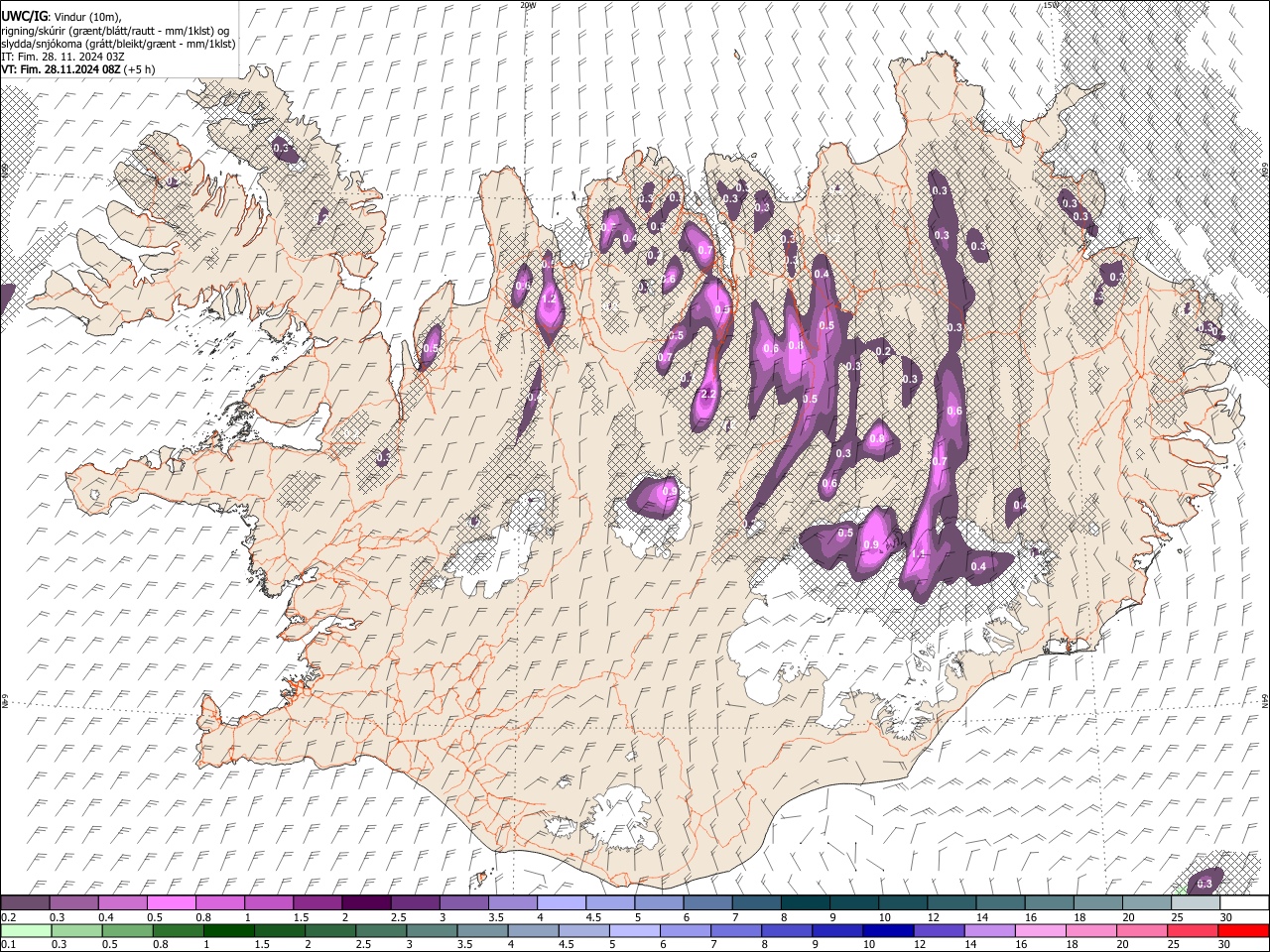Click the '0.3' value in the bottom-right sea patch
The height and width of the screenshot is (952, 1270).
[x=1205, y=884]
